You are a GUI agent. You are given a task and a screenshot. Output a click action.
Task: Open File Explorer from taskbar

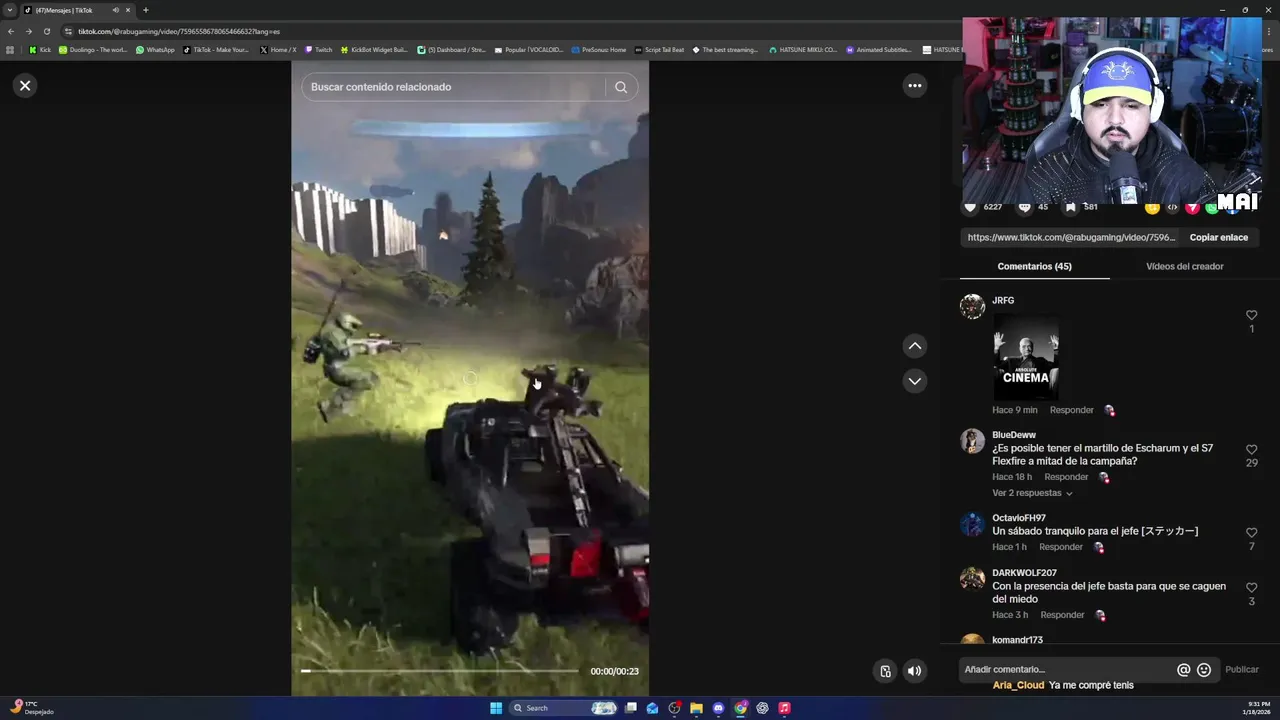point(697,708)
